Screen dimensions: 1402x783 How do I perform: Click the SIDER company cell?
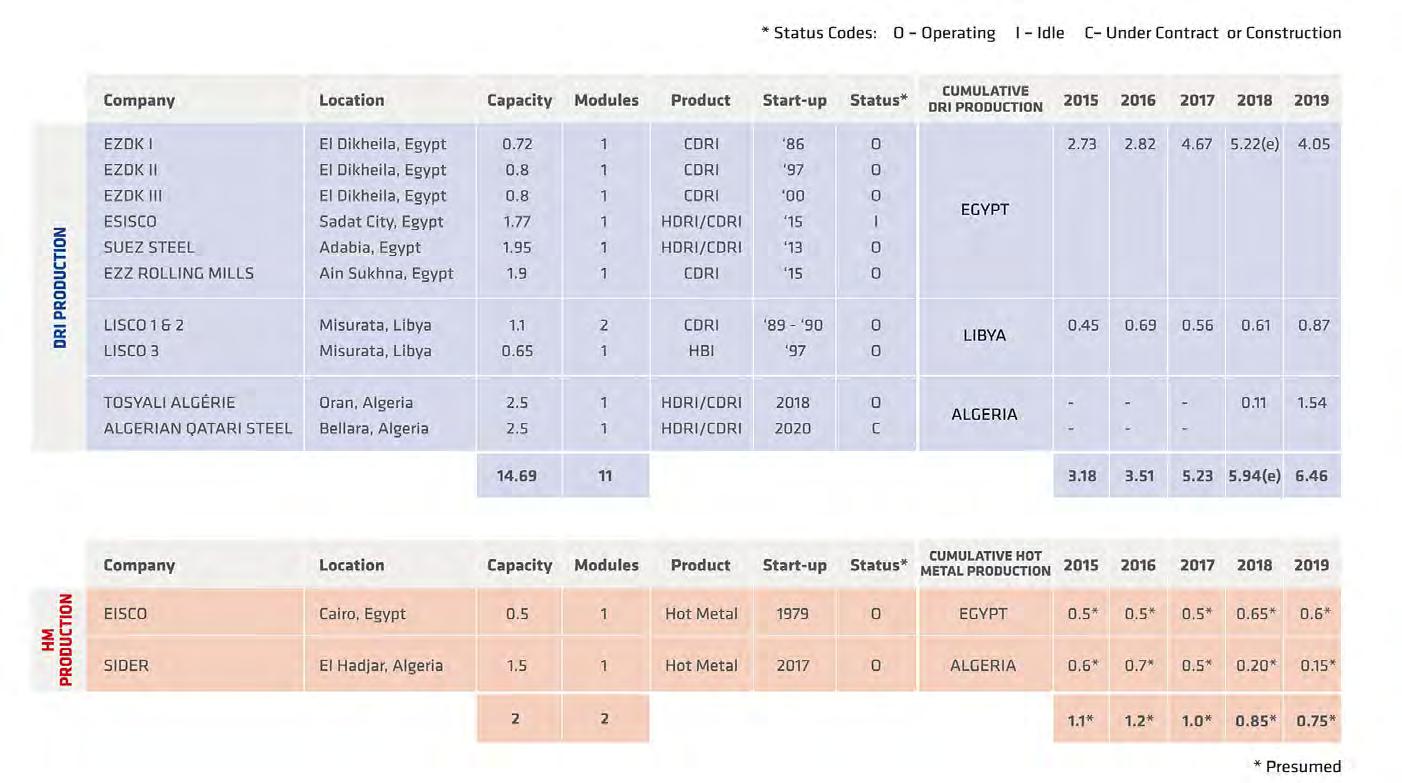126,666
